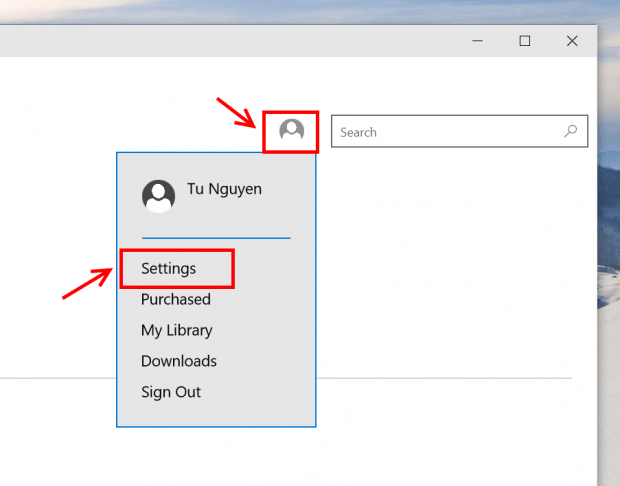
Task: Choose Sign Out in account menu
Action: point(171,392)
